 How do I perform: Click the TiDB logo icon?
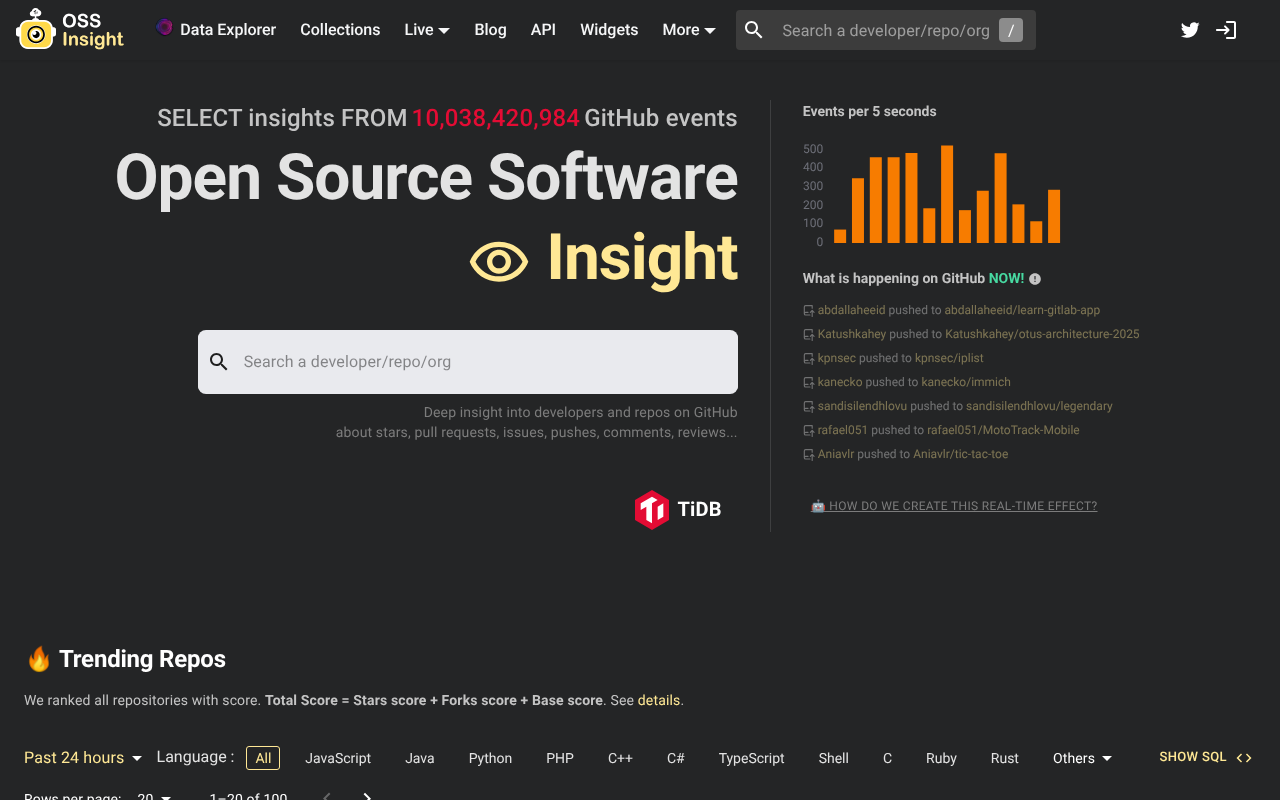(x=652, y=509)
